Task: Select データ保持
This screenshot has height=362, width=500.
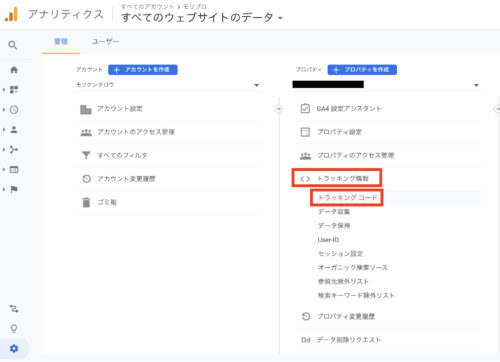Action: (334, 226)
